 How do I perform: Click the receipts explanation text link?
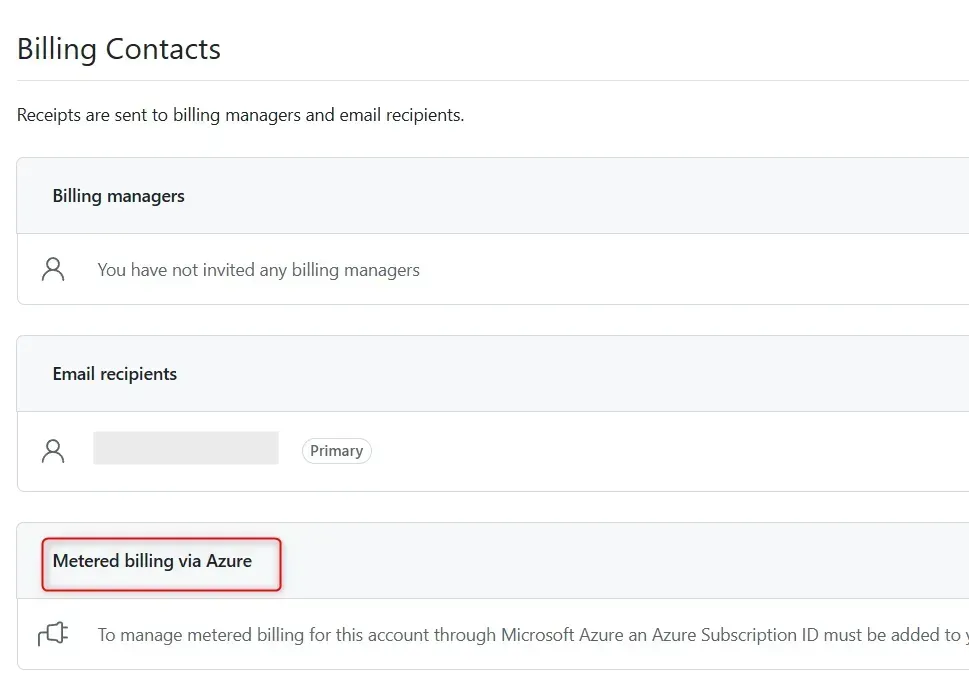(x=240, y=114)
